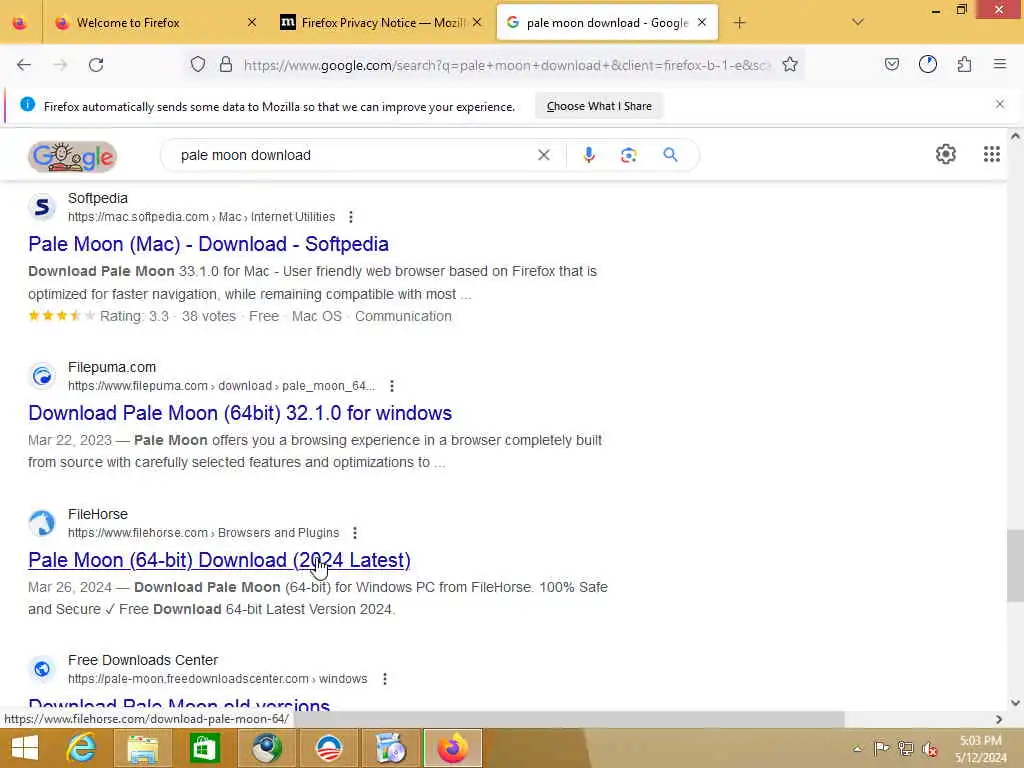Bookmark this page with the star
1024x768 pixels.
[790, 64]
